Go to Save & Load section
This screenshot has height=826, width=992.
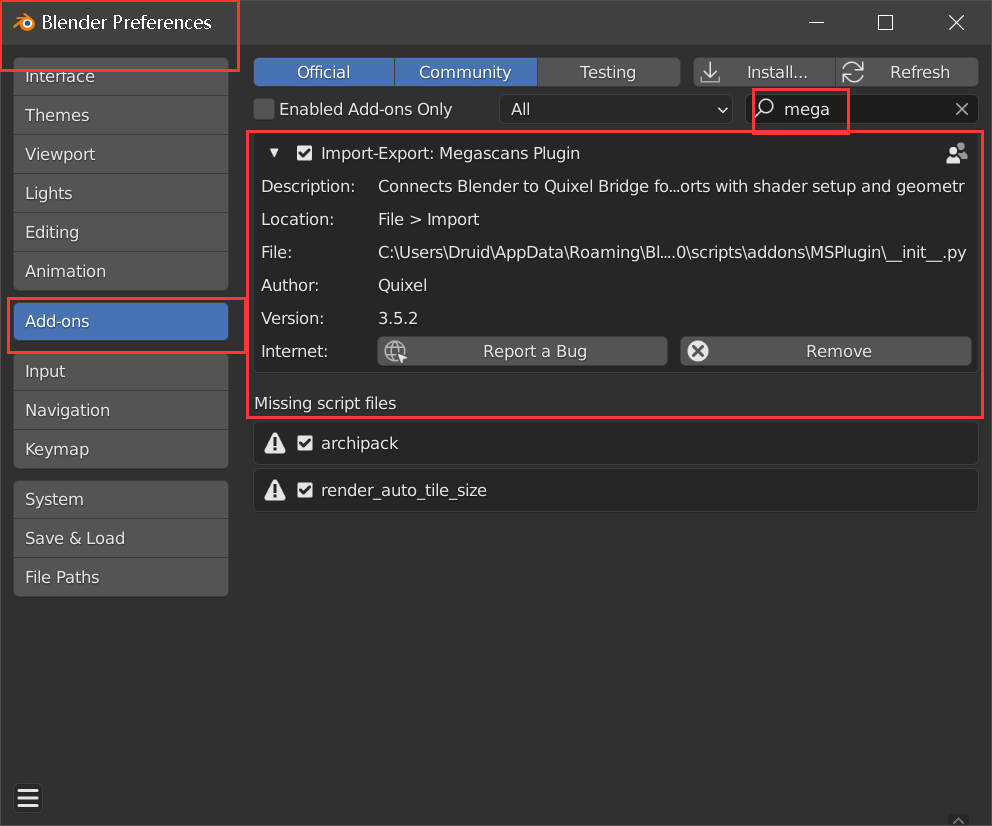coord(121,538)
